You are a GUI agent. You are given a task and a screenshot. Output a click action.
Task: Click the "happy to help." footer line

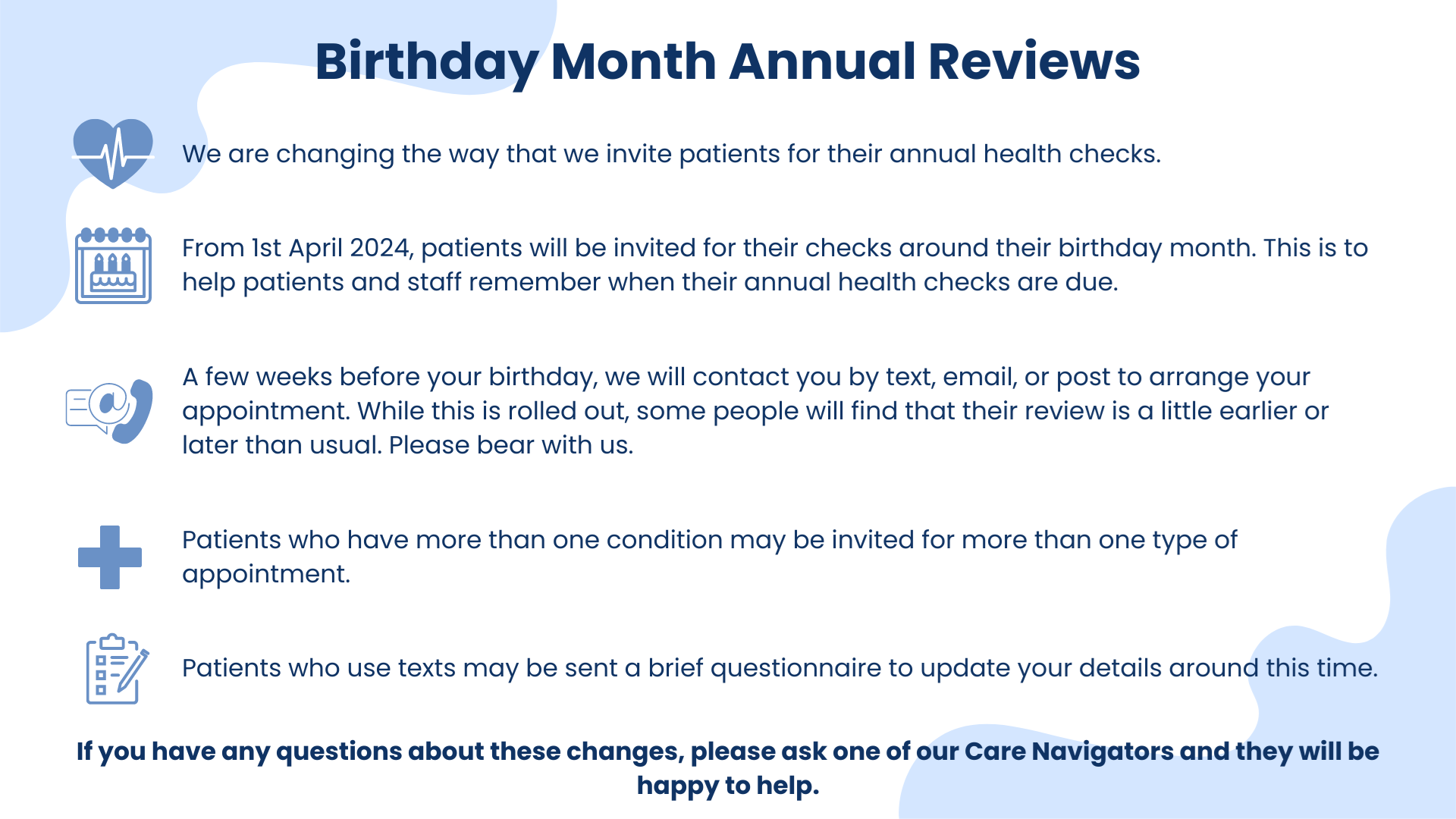pos(727,786)
